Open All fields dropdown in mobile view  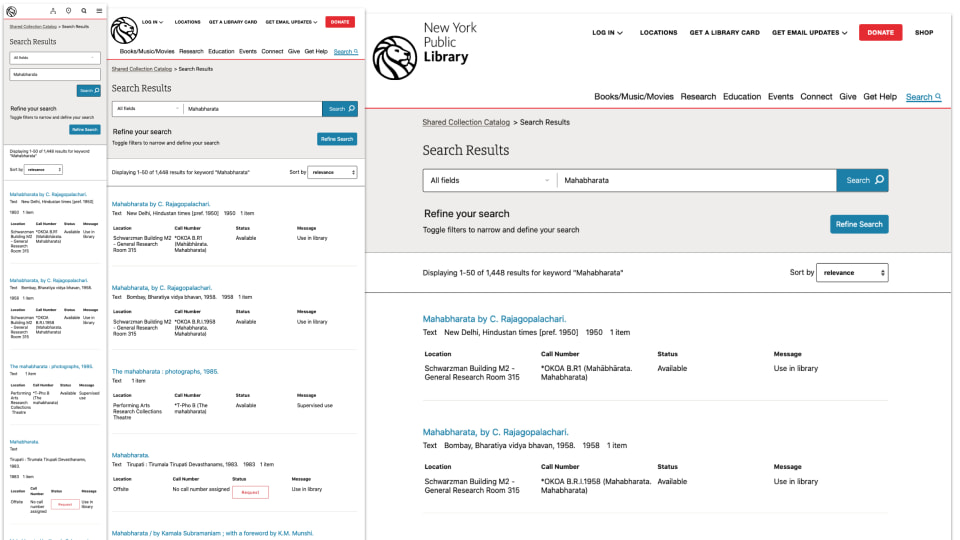pyautogui.click(x=54, y=58)
